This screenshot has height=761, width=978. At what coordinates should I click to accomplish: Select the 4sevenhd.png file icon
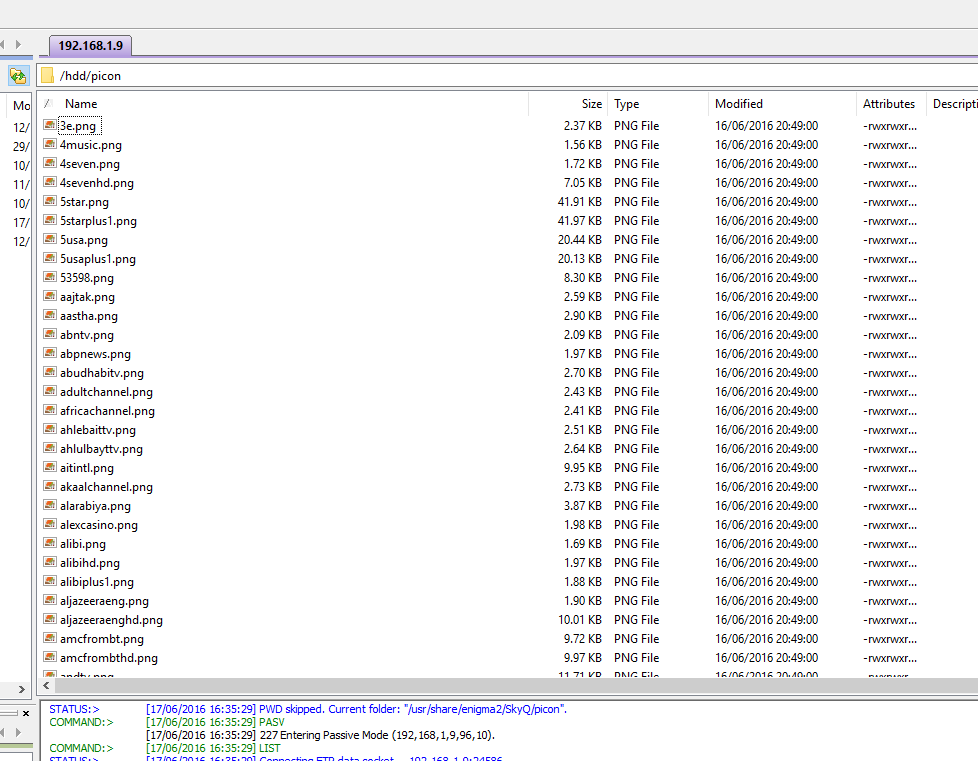click(x=50, y=182)
